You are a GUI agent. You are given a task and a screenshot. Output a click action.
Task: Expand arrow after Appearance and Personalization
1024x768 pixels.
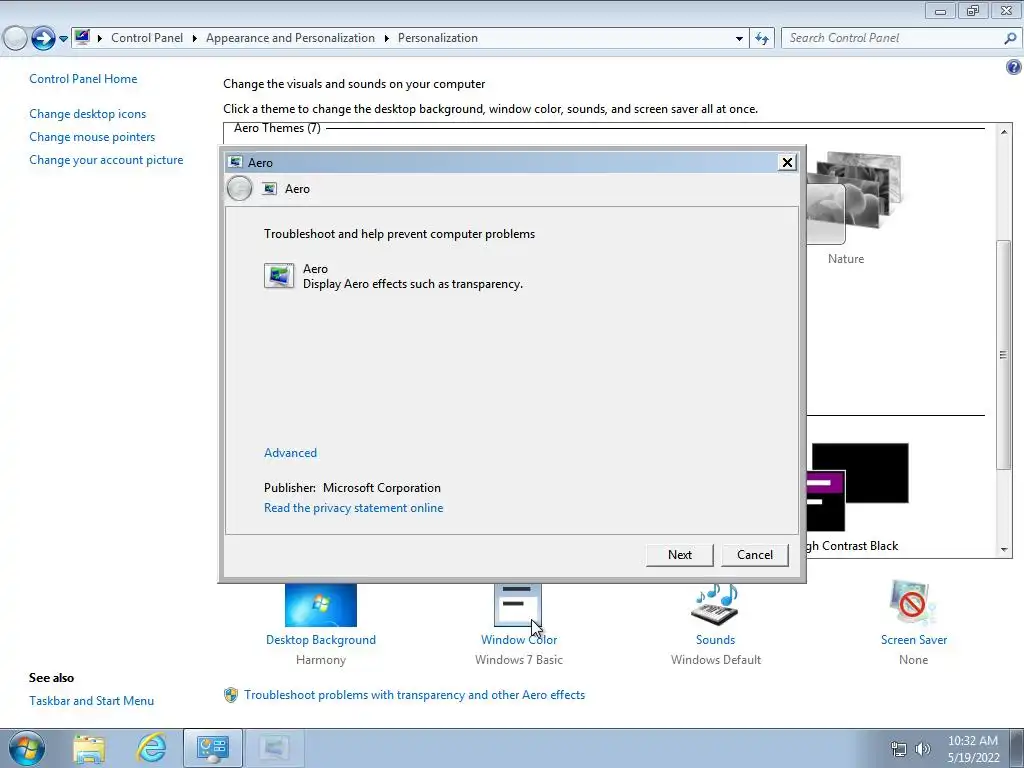(387, 39)
